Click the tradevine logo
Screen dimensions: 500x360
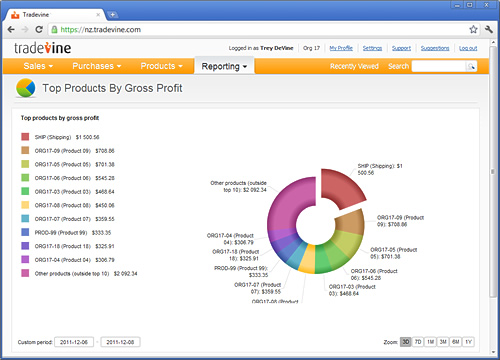pos(42,48)
